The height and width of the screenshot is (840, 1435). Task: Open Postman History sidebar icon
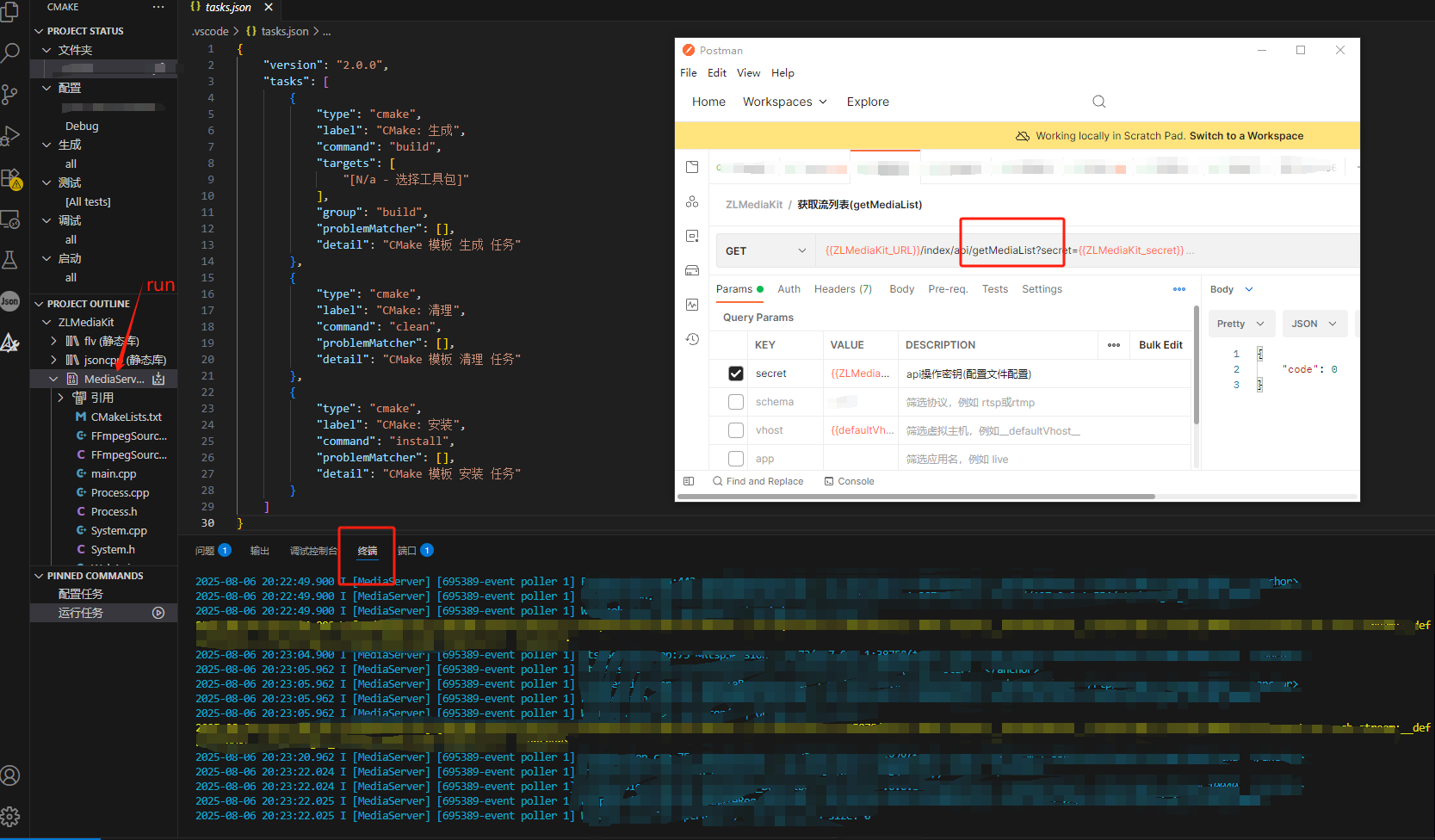click(x=692, y=339)
